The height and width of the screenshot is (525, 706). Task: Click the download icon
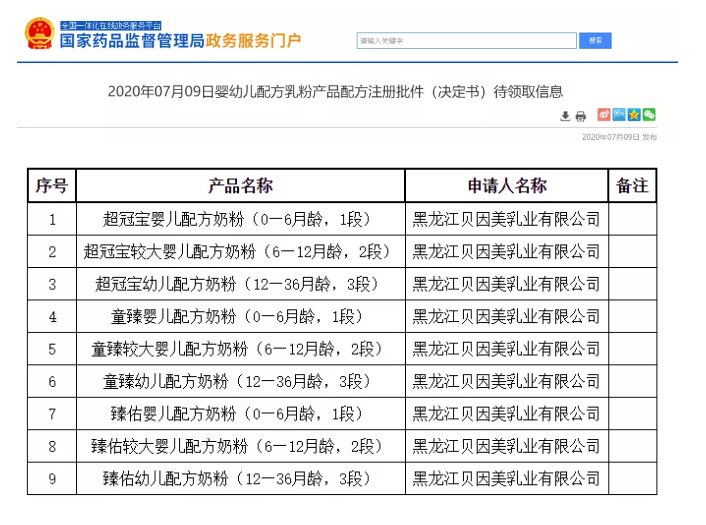coord(565,116)
